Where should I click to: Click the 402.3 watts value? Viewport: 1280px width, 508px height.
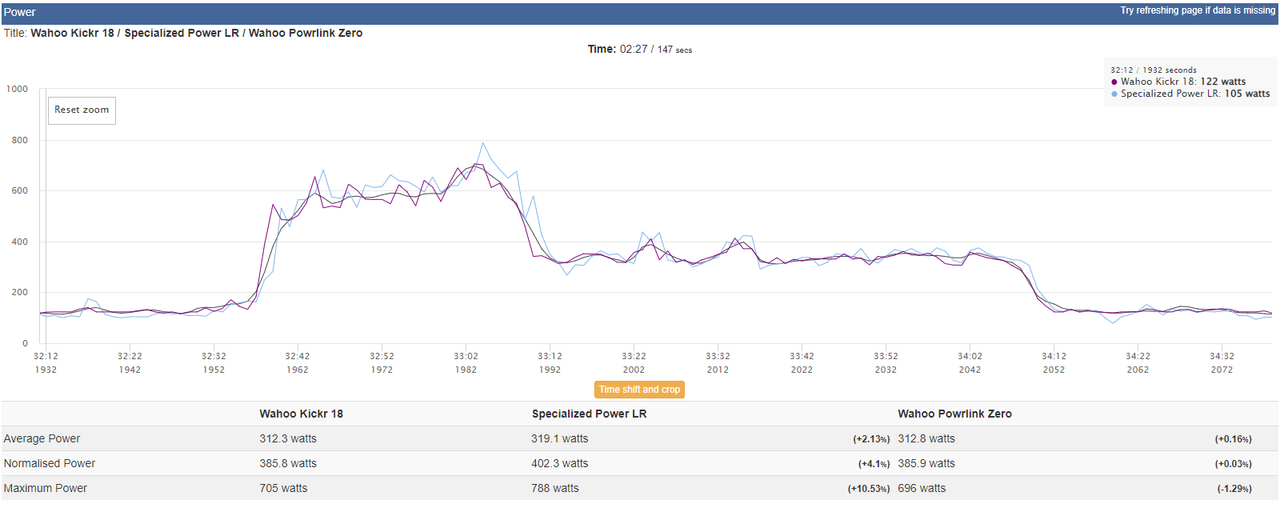pos(560,463)
